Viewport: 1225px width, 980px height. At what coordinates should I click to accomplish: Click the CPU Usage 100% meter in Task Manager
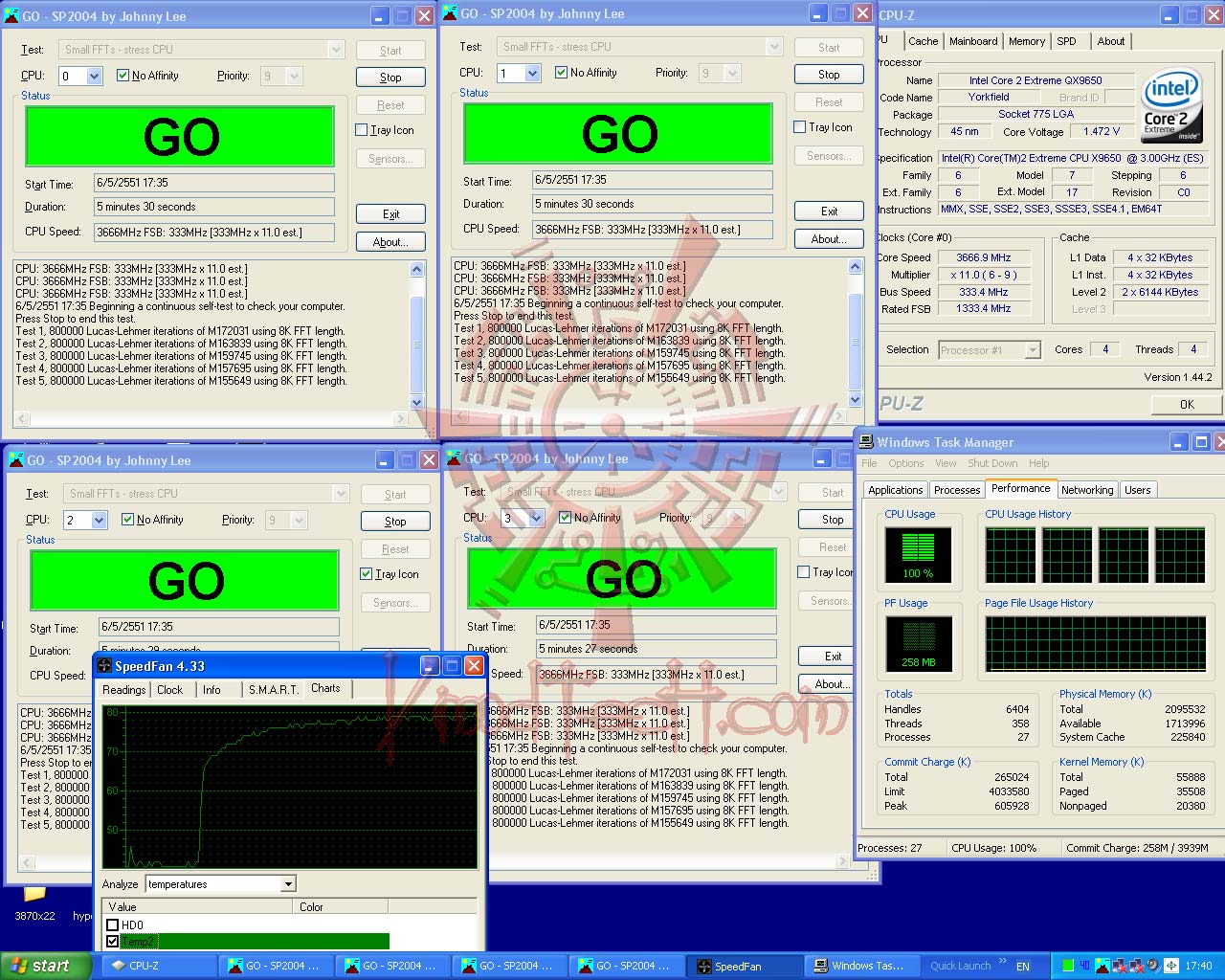918,555
